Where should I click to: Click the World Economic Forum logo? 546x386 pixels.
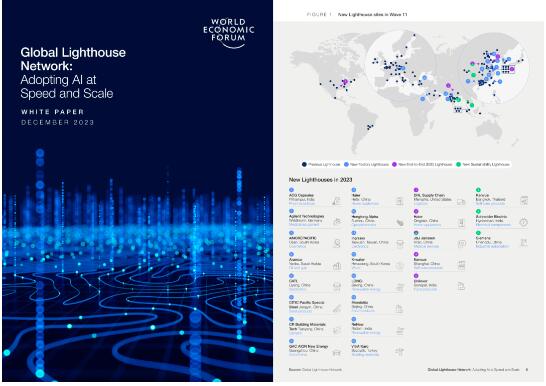click(228, 33)
